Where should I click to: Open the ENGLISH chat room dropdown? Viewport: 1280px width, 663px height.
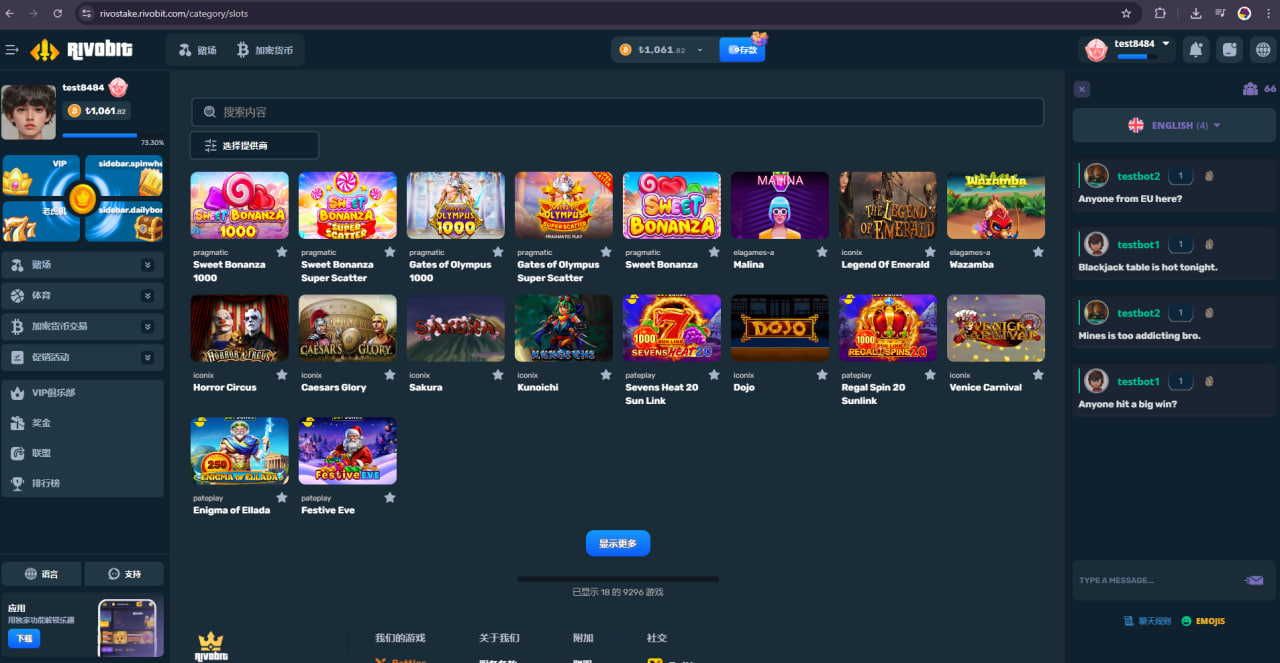click(x=1174, y=125)
